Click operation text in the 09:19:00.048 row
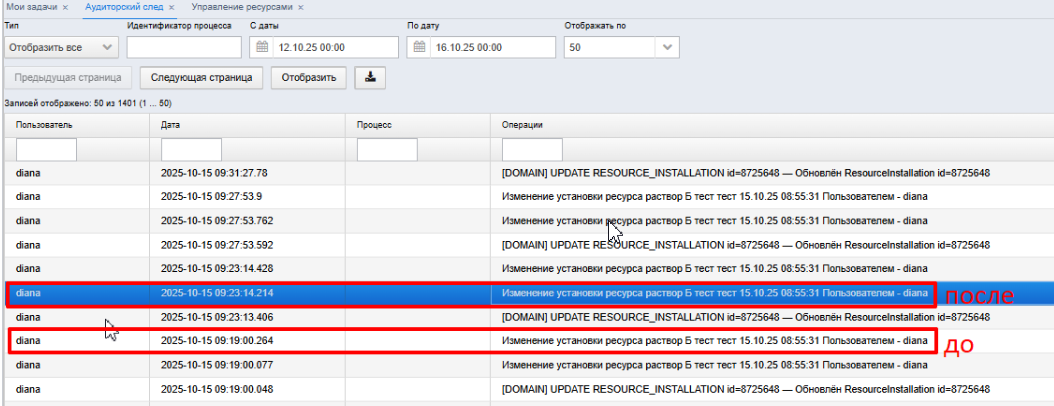 tap(745, 389)
